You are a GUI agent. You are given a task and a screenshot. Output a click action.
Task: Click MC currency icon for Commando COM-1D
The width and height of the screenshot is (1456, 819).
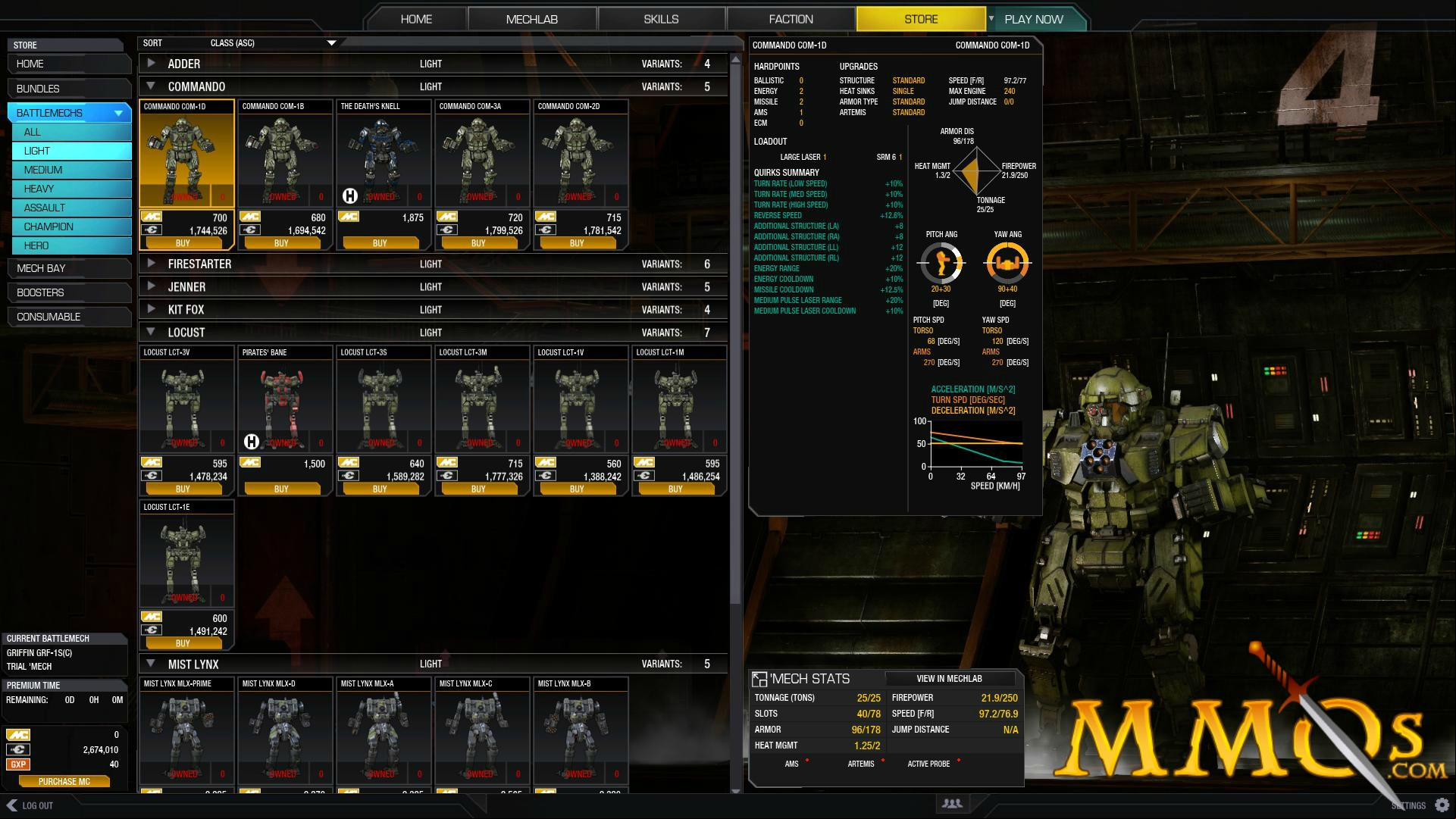pyautogui.click(x=152, y=217)
